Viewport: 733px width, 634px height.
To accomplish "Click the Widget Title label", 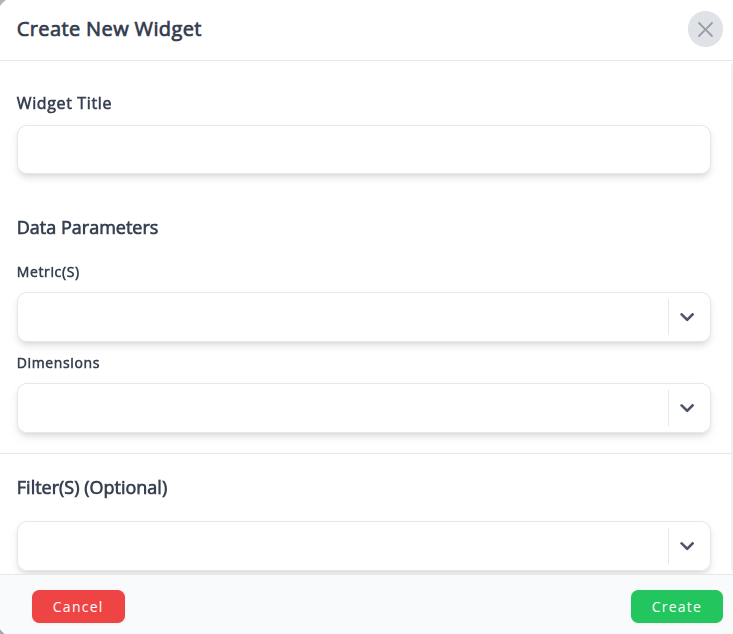I will (x=64, y=103).
